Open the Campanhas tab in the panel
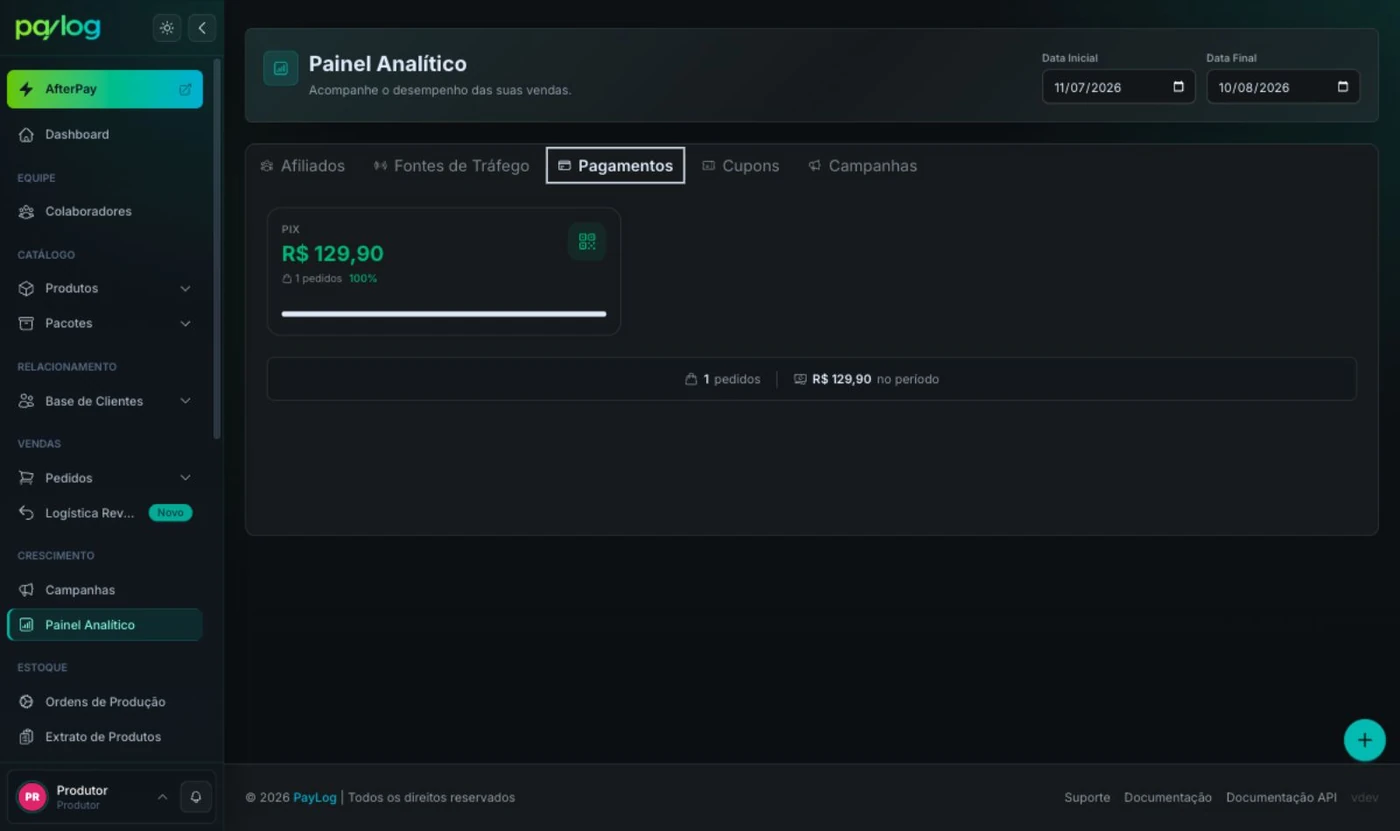 coord(862,166)
